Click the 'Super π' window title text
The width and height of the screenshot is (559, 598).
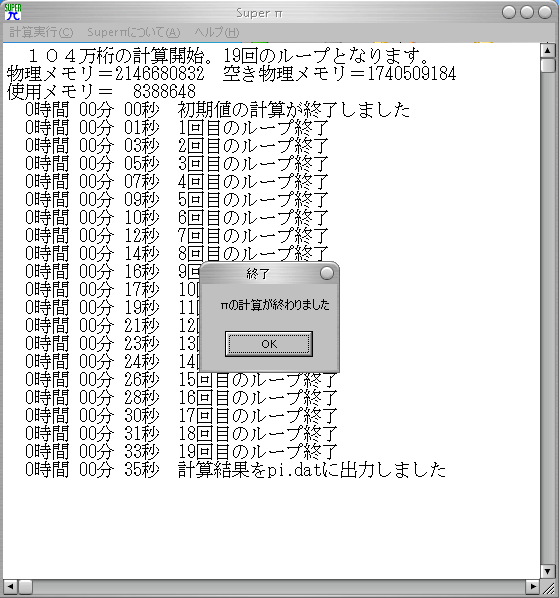(259, 13)
